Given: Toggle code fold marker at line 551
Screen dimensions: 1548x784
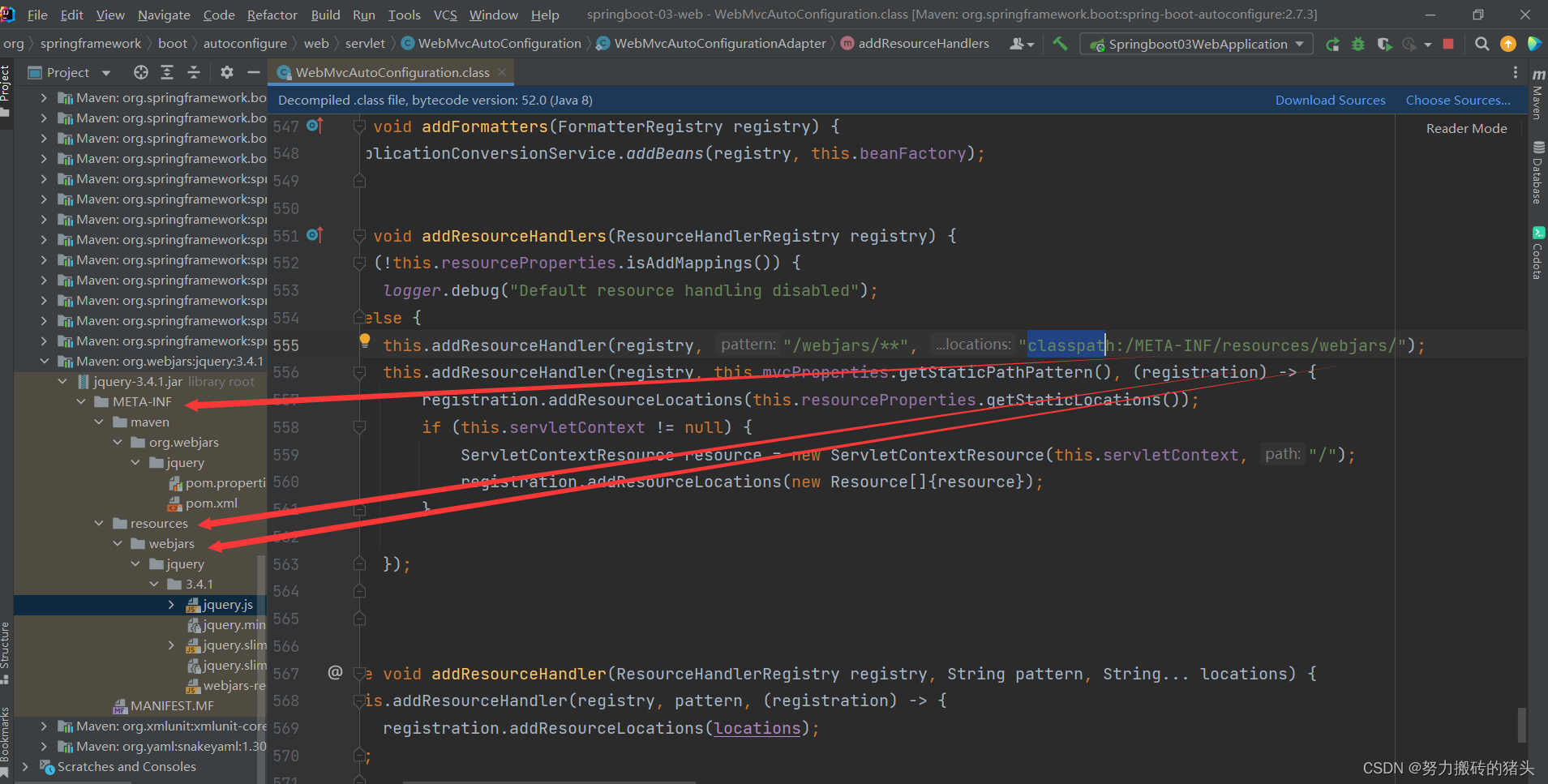Looking at the screenshot, I should [359, 236].
